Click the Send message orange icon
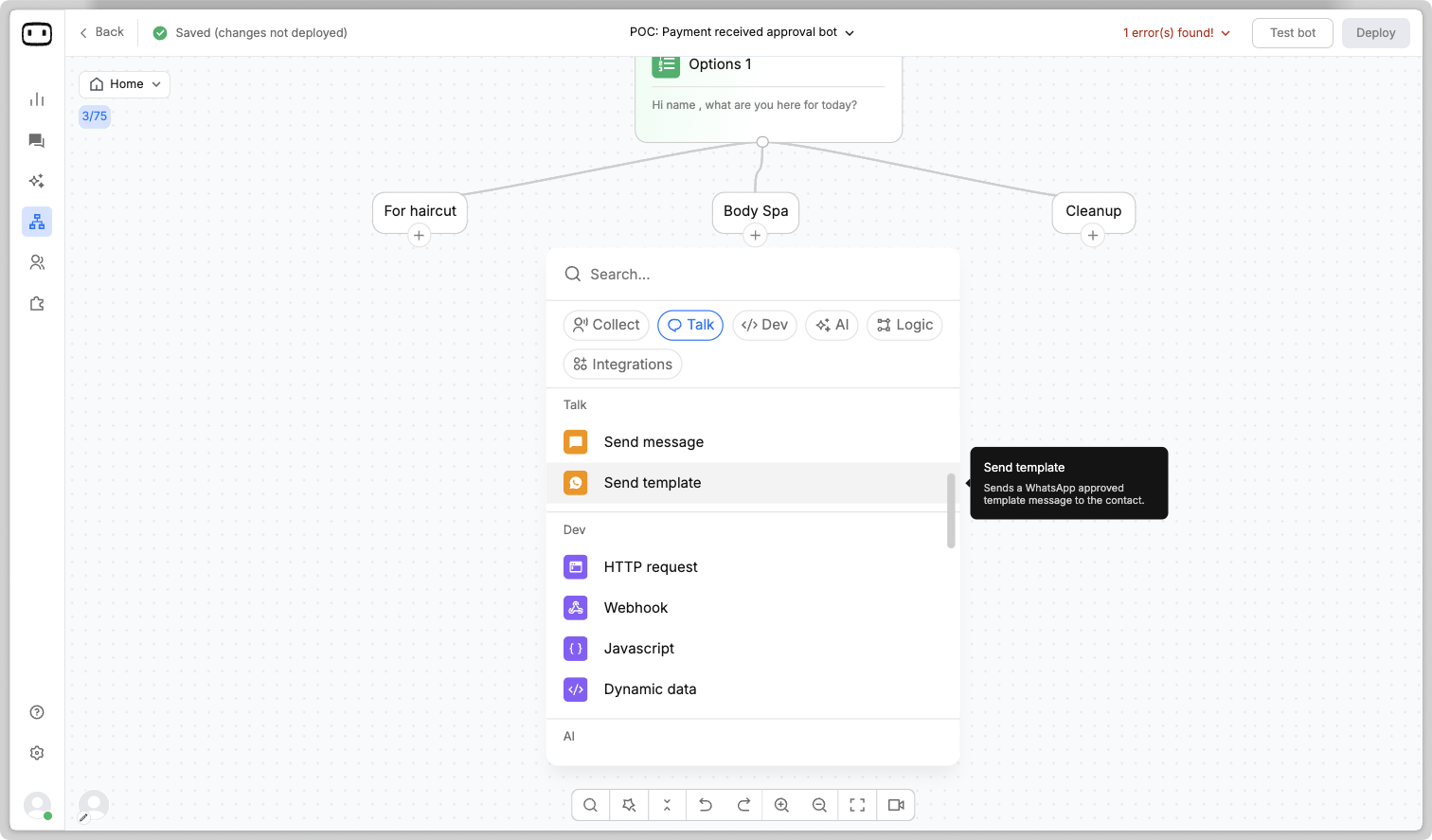1432x840 pixels. click(x=576, y=442)
